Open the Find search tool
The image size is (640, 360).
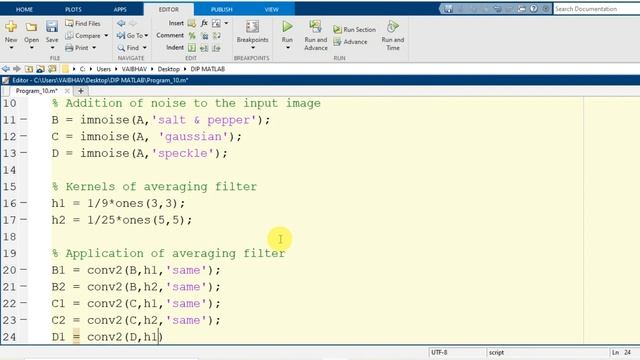coord(129,48)
